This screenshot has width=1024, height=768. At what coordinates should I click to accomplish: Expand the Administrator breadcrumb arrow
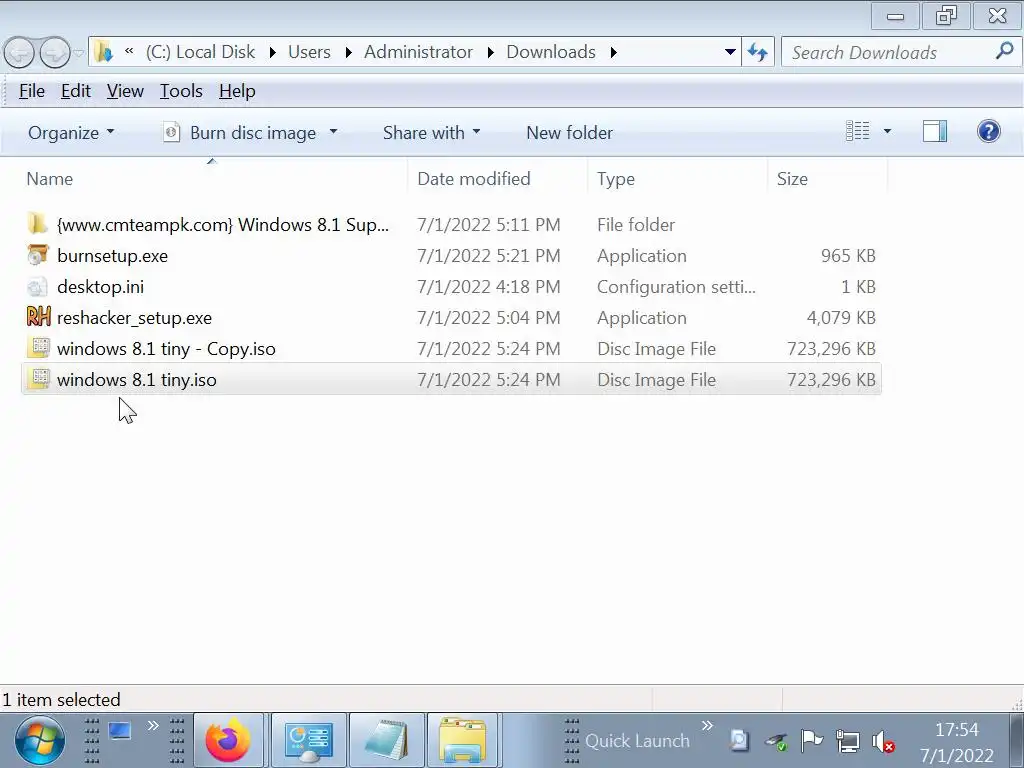point(490,52)
